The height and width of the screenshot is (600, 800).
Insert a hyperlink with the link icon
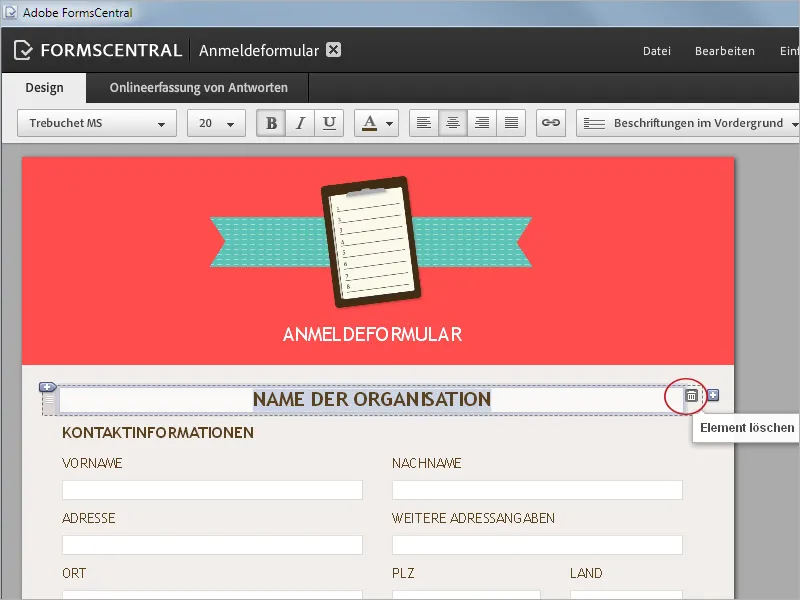551,123
